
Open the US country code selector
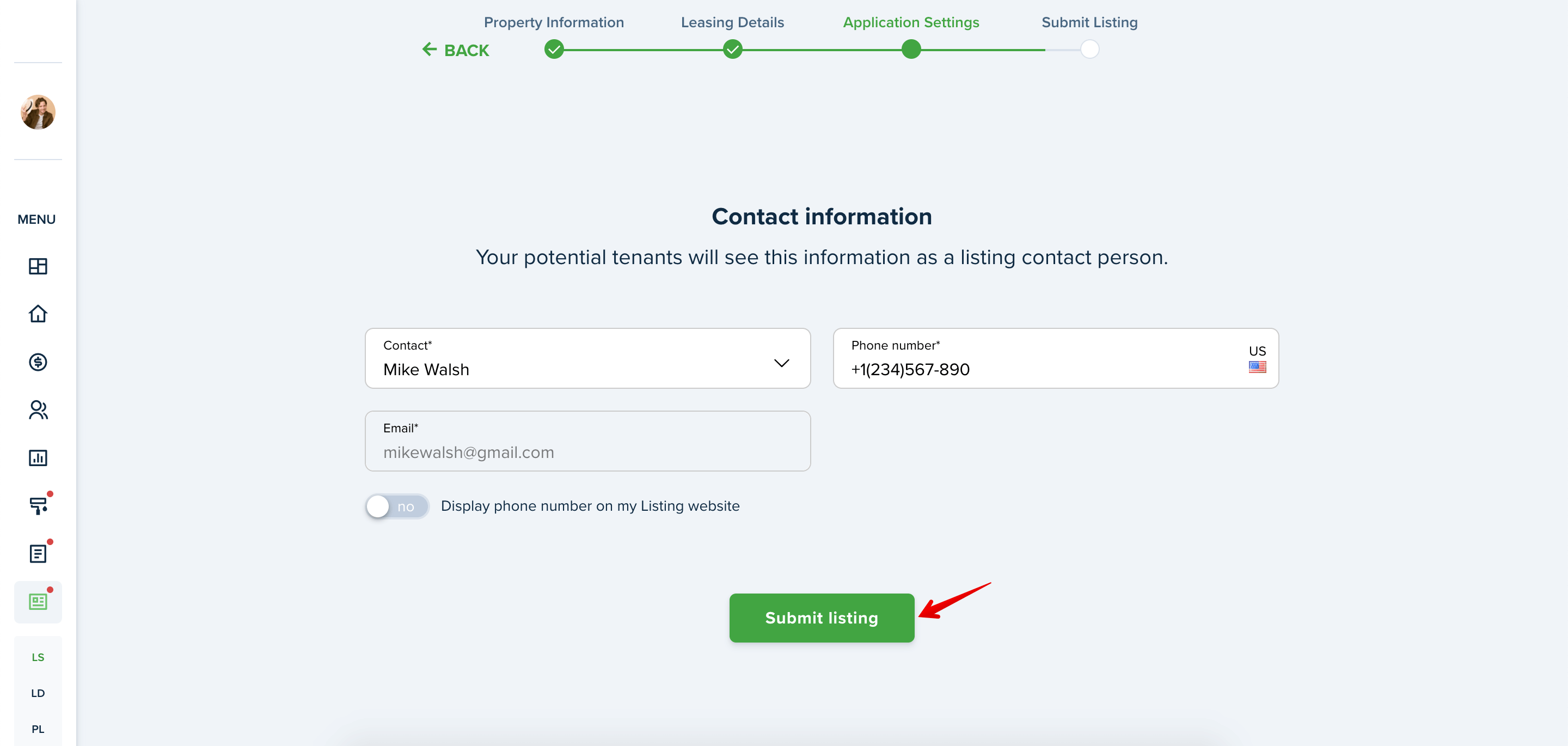pyautogui.click(x=1257, y=359)
